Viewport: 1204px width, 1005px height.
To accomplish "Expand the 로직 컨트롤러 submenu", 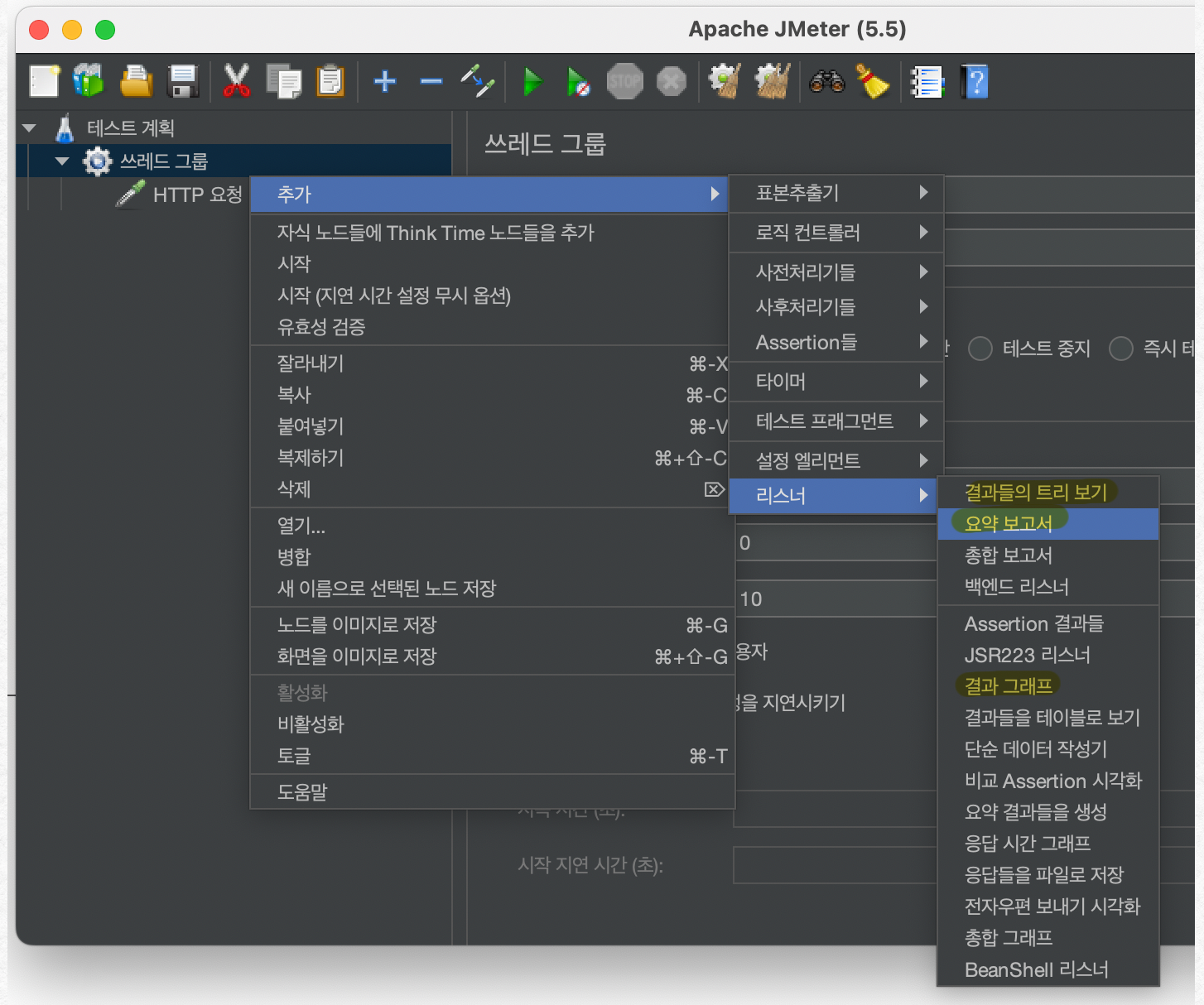I will [x=836, y=233].
